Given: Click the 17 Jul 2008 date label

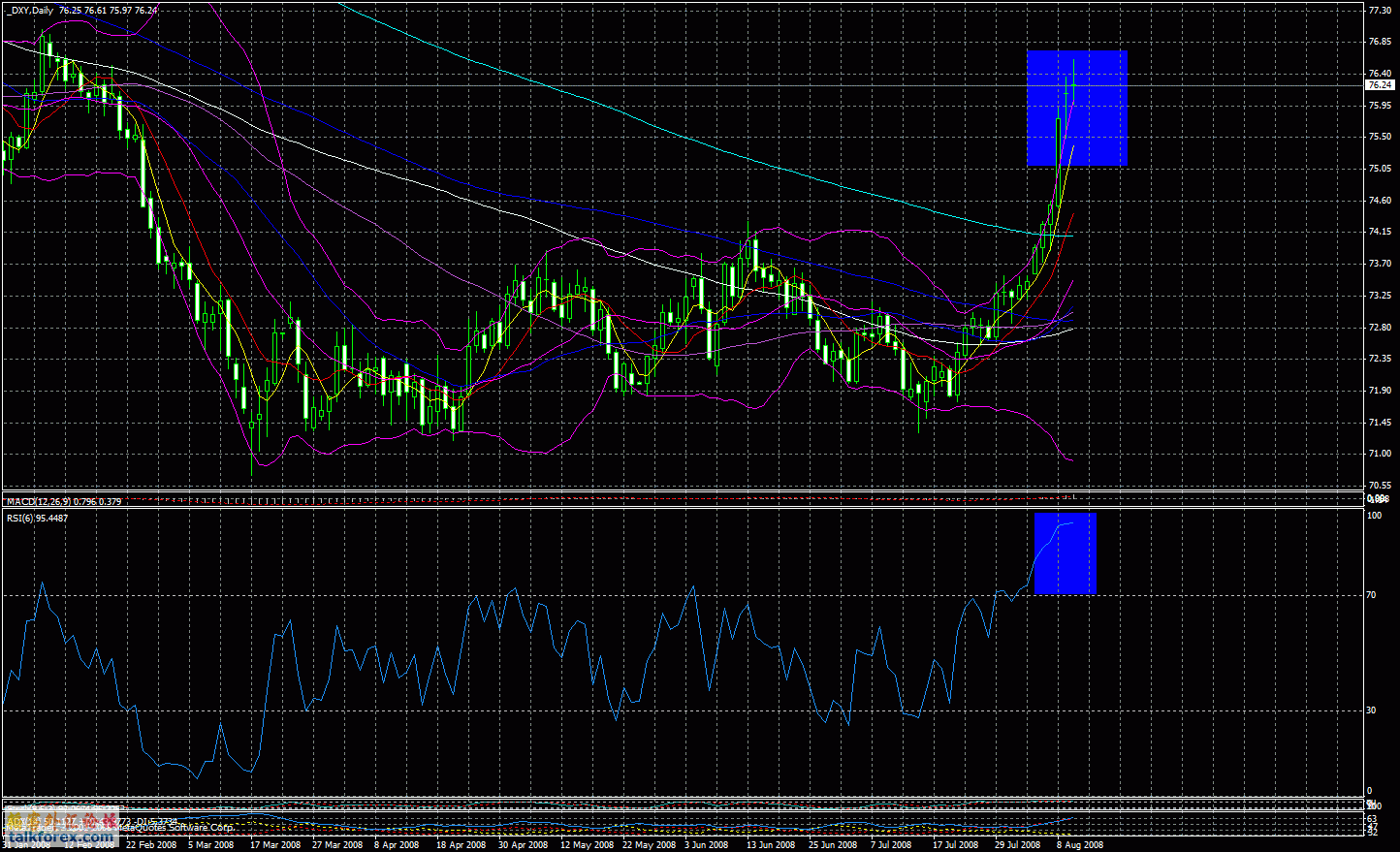Looking at the screenshot, I should [x=955, y=845].
